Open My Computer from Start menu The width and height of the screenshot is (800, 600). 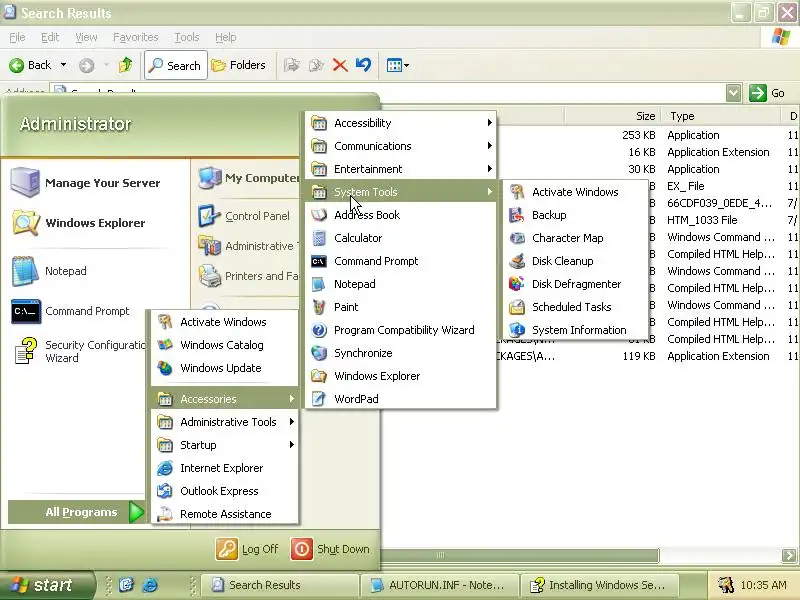click(248, 178)
